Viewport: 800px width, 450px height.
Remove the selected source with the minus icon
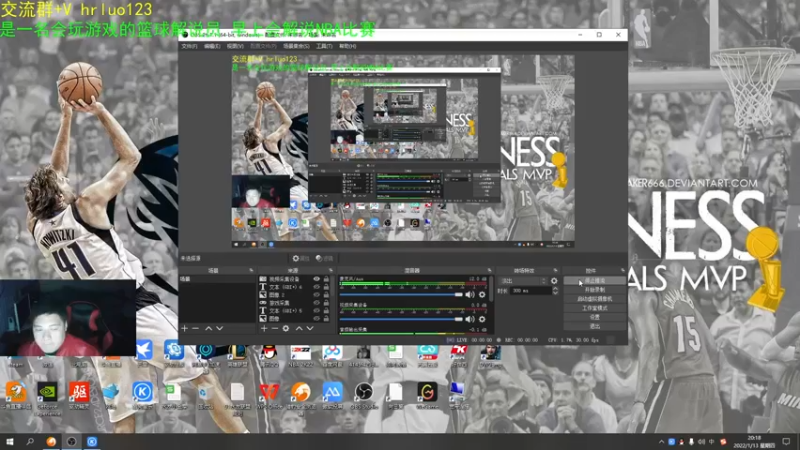[x=274, y=328]
